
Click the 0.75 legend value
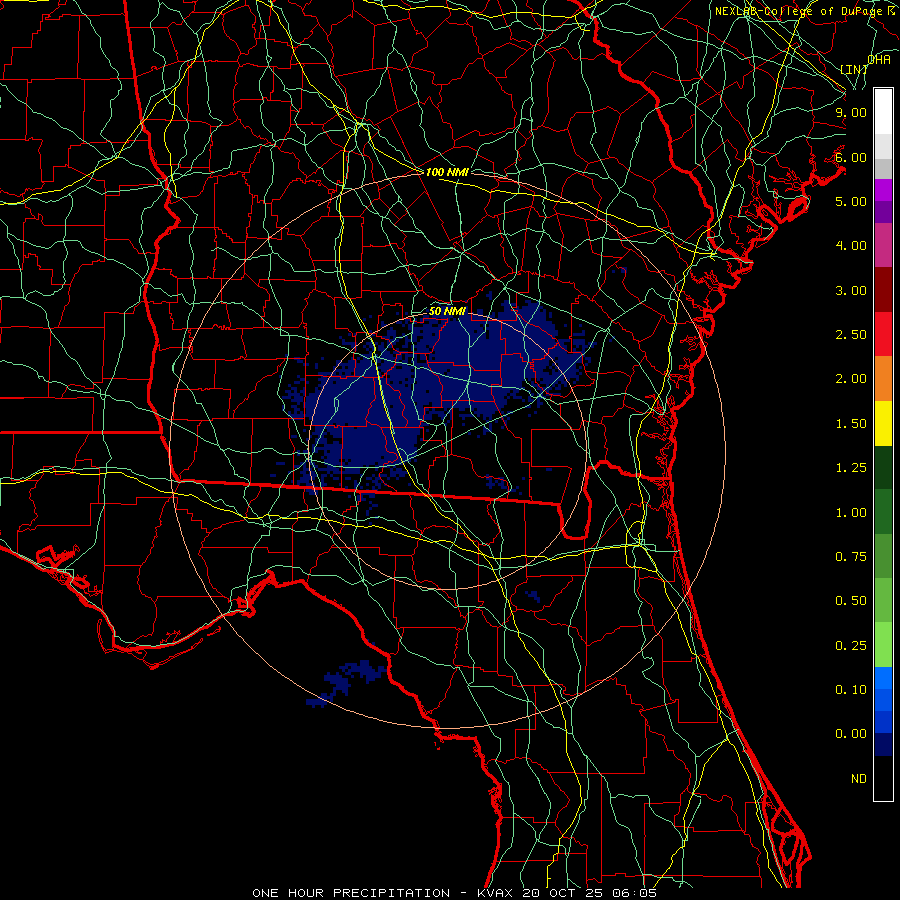[851, 557]
